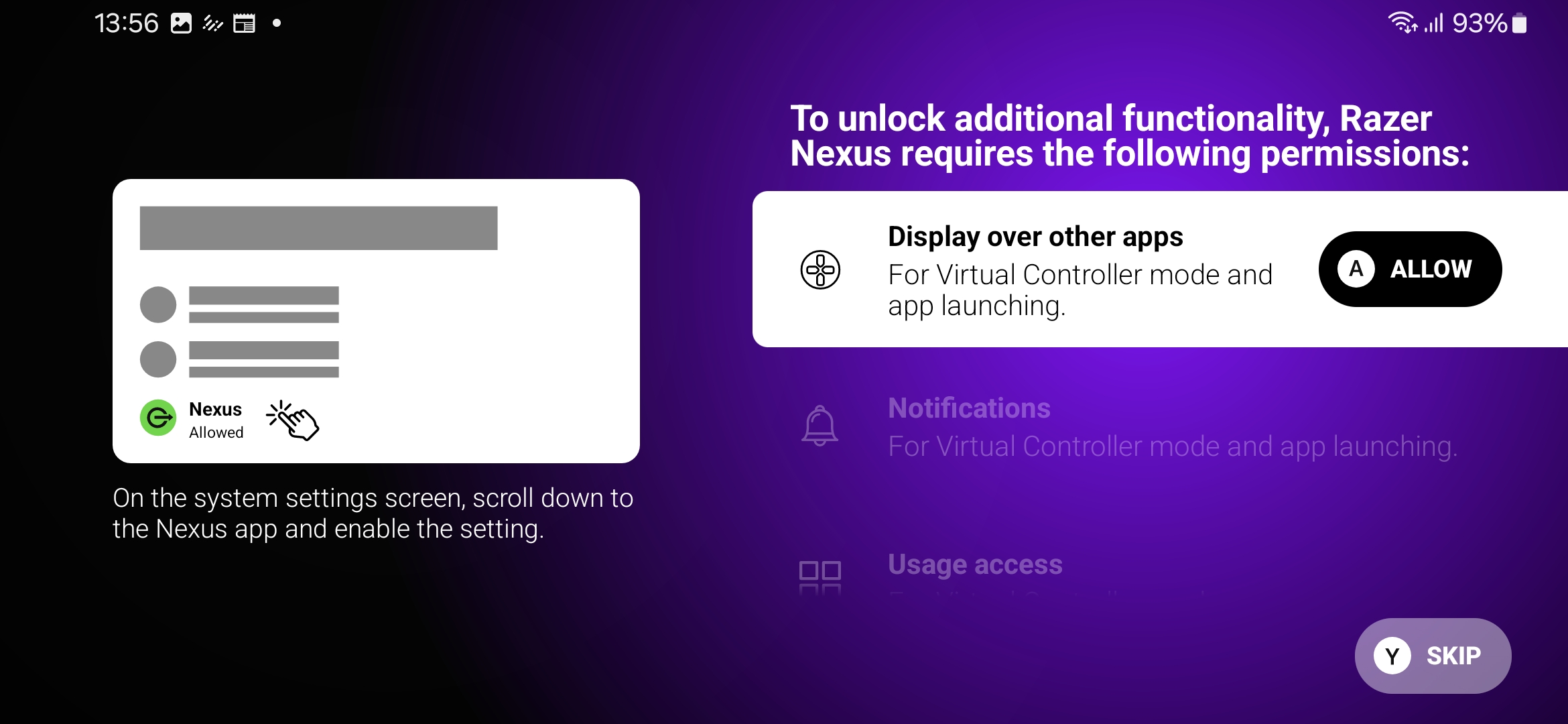Click the circled A controller icon

(1356, 269)
